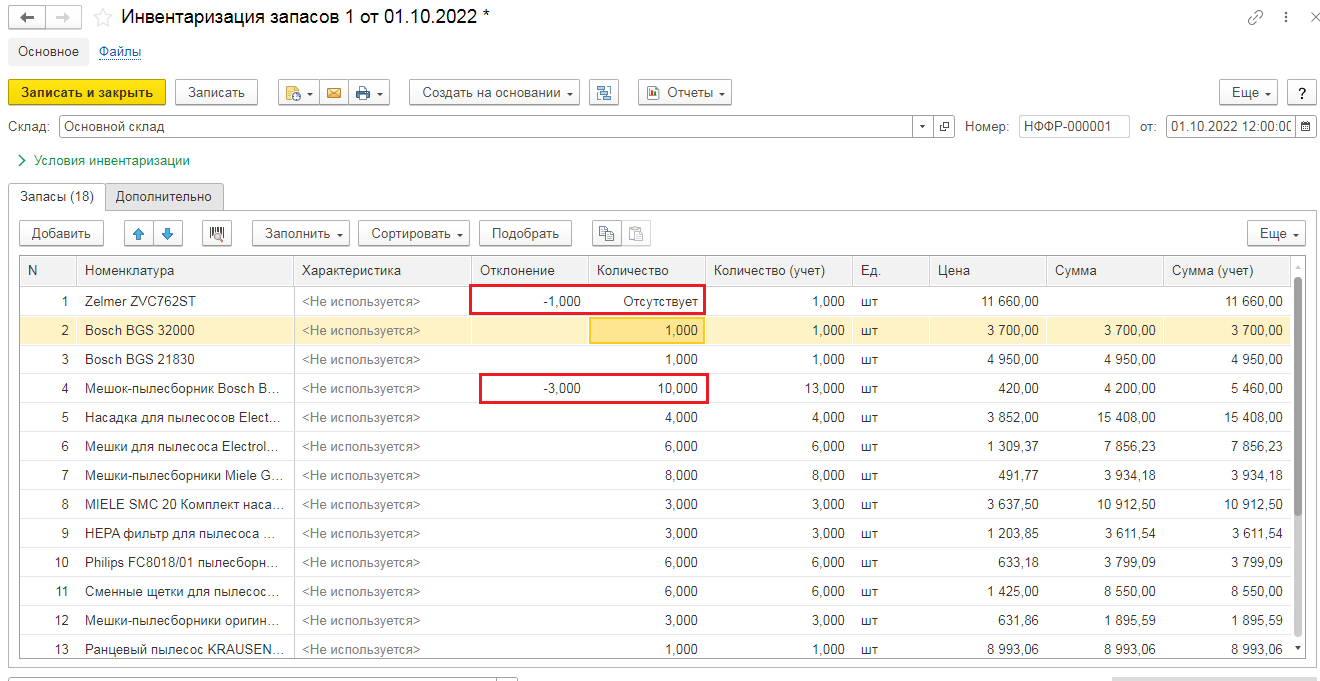Go back using the left arrow

pos(27,18)
